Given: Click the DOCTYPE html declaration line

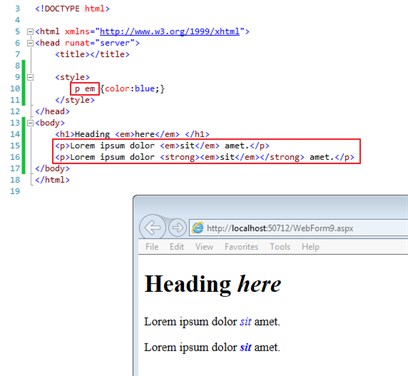Looking at the screenshot, I should (x=72, y=8).
